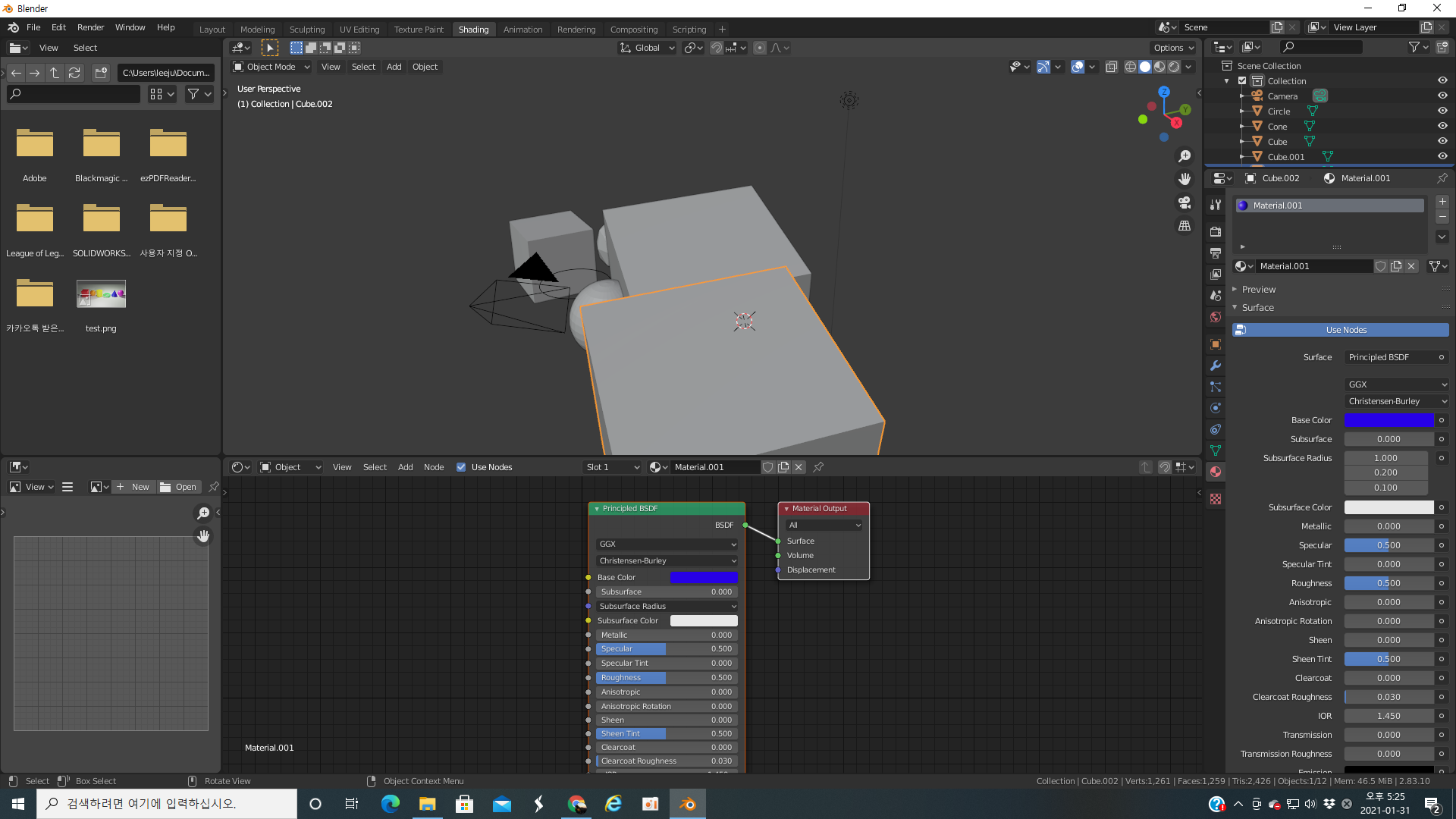Image resolution: width=1456 pixels, height=819 pixels.
Task: Toggle visibility of Cube.001 in outliner
Action: click(x=1442, y=157)
